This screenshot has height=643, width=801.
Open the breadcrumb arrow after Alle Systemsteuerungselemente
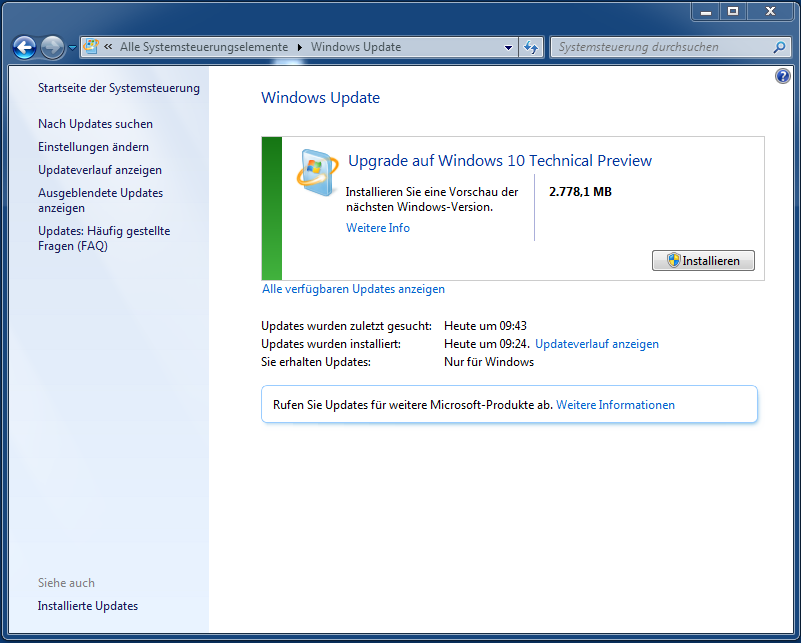tap(300, 47)
